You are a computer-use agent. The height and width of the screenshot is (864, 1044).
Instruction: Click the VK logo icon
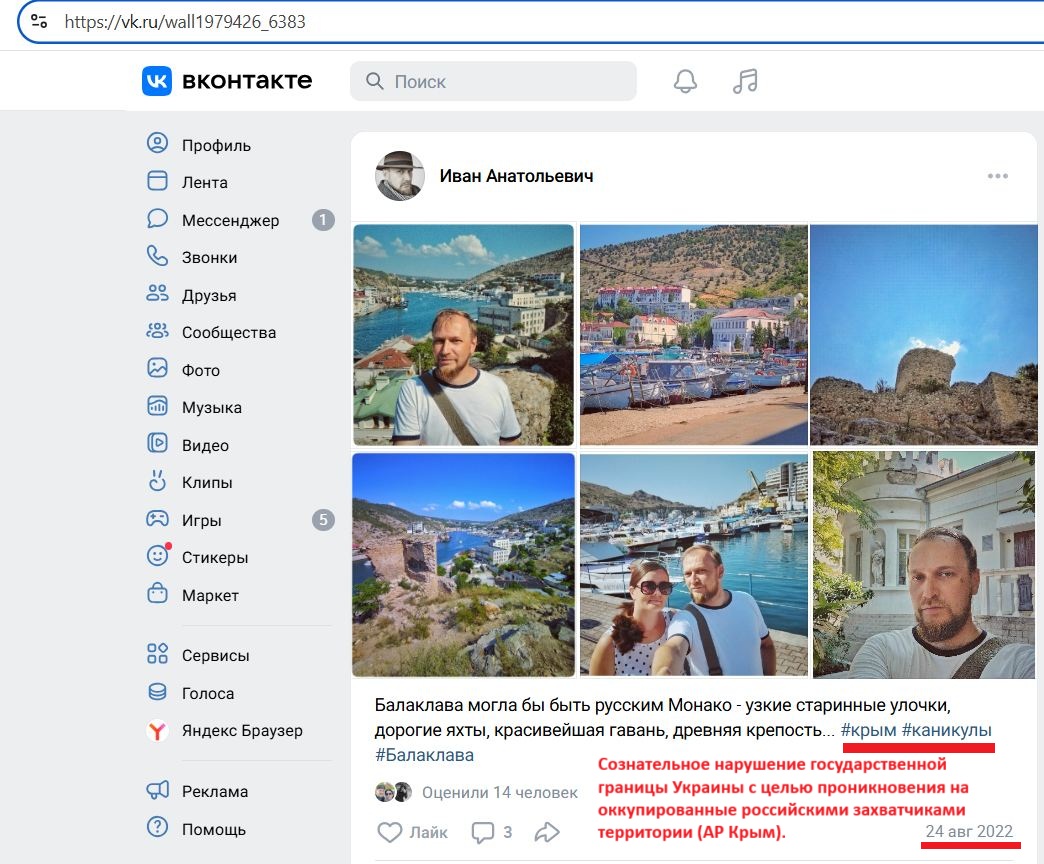[156, 81]
